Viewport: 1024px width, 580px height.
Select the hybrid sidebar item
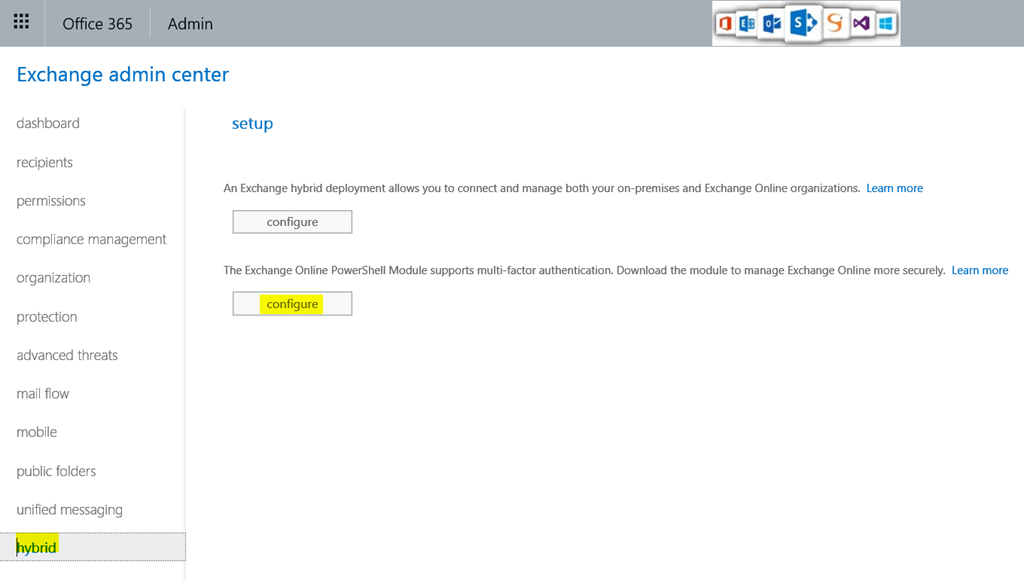93,547
